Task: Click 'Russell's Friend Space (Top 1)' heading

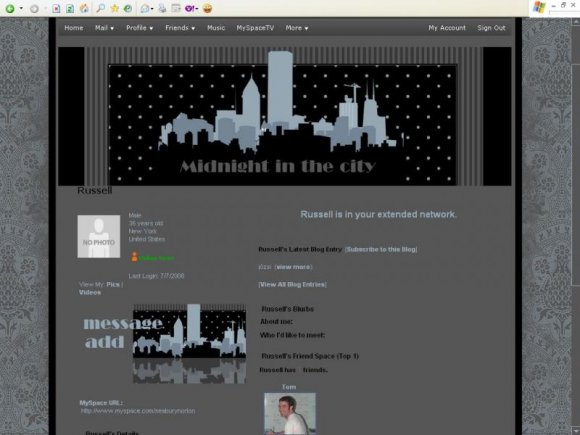Action: [x=310, y=356]
